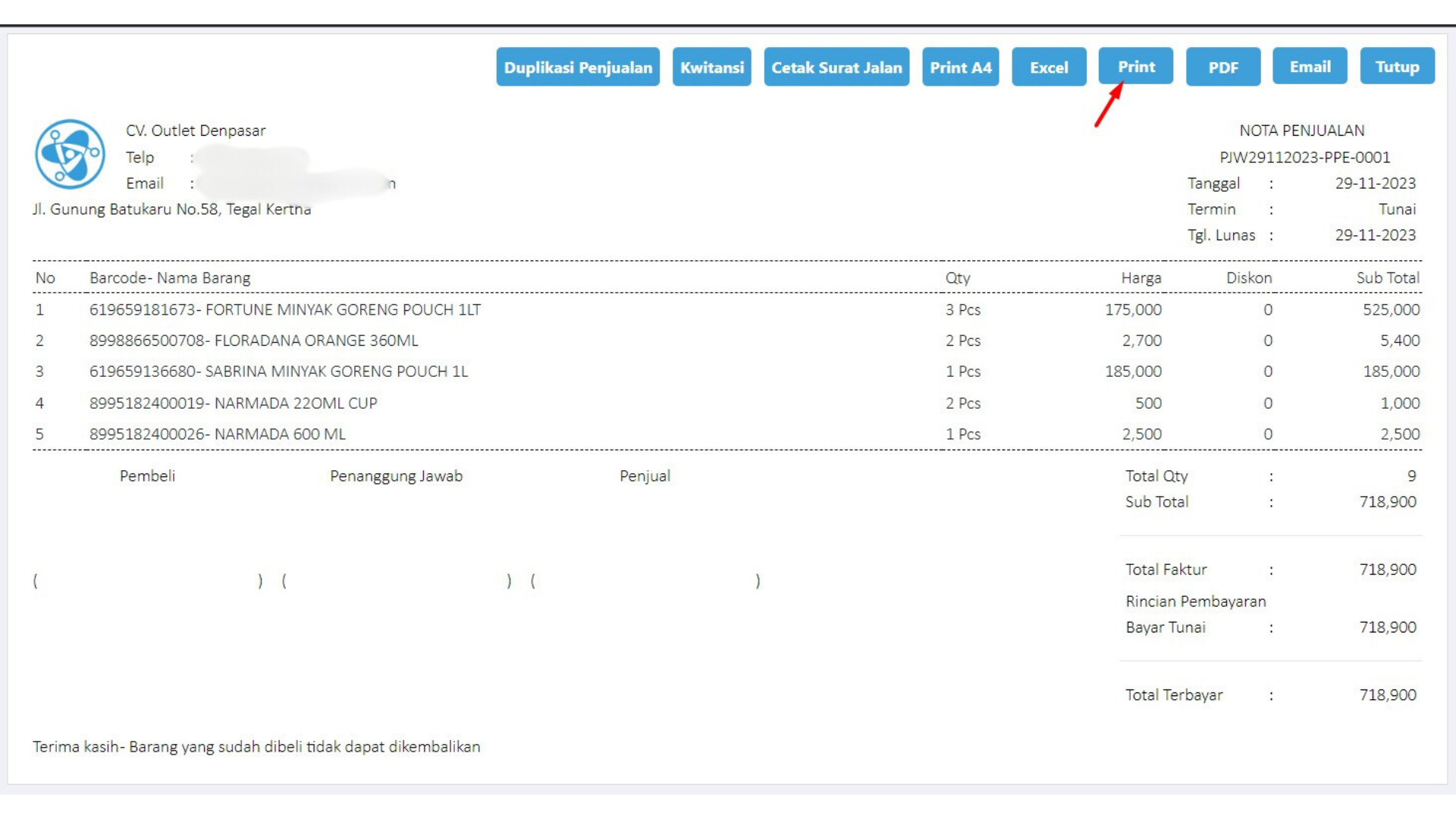Export the invoice to Excel
This screenshot has height=819, width=1456.
[x=1049, y=67]
